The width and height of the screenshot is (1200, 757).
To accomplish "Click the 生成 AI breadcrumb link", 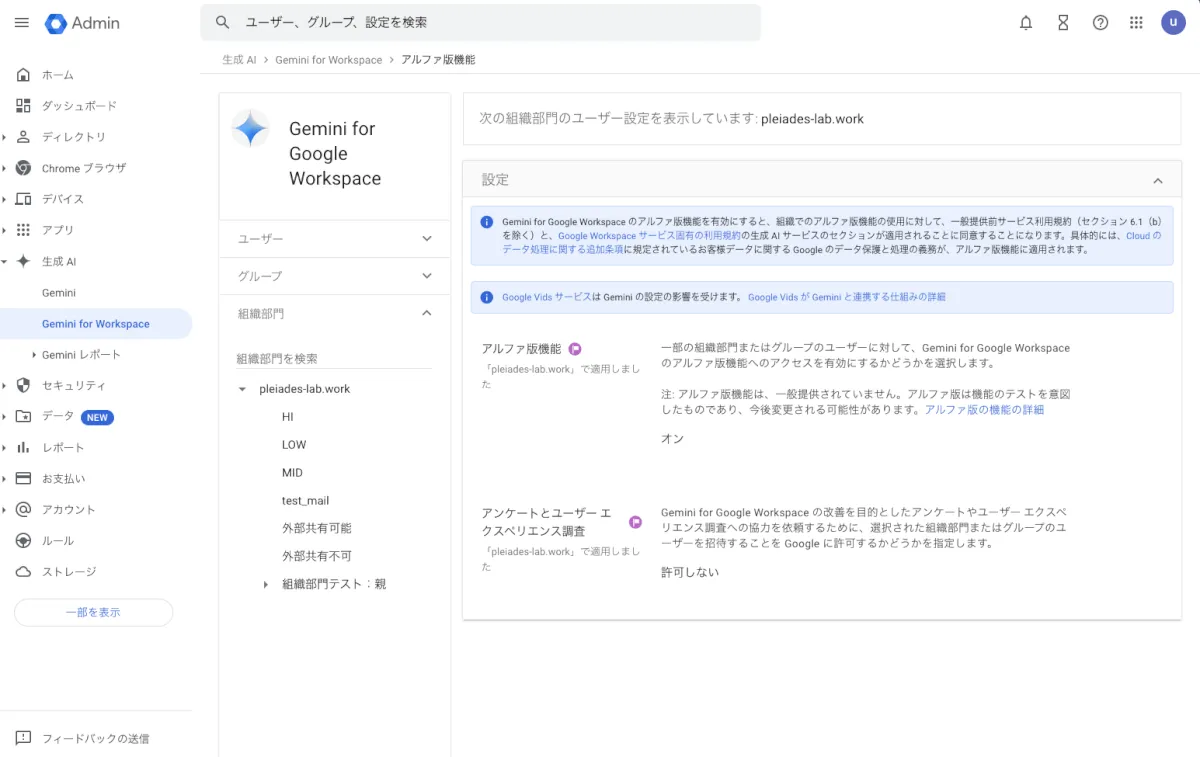I will pyautogui.click(x=239, y=60).
